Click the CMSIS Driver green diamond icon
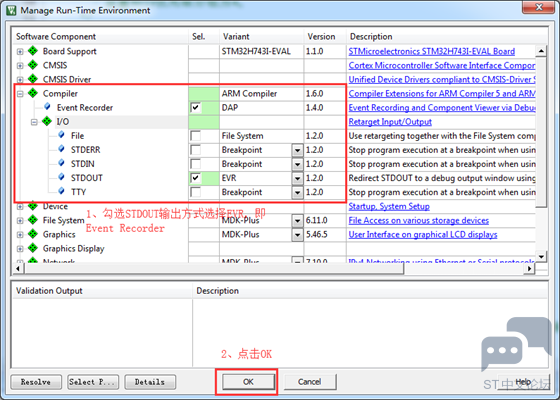Image resolution: width=560 pixels, height=400 pixels. (33, 79)
